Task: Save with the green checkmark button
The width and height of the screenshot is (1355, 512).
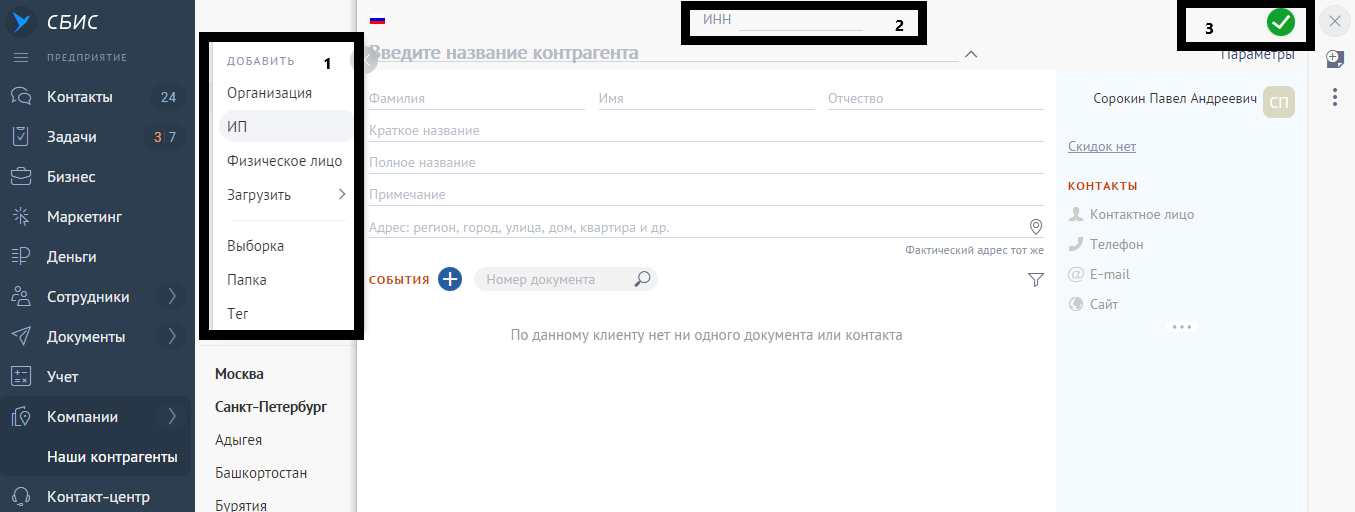Action: click(x=1281, y=21)
